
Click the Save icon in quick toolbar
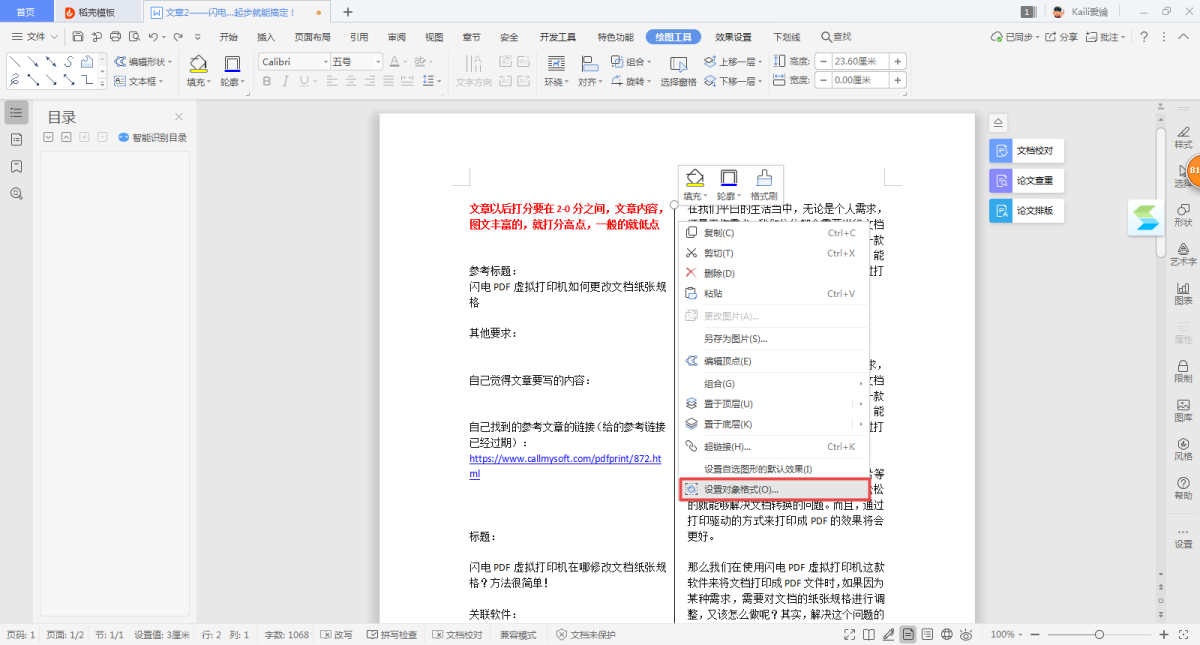coord(78,37)
